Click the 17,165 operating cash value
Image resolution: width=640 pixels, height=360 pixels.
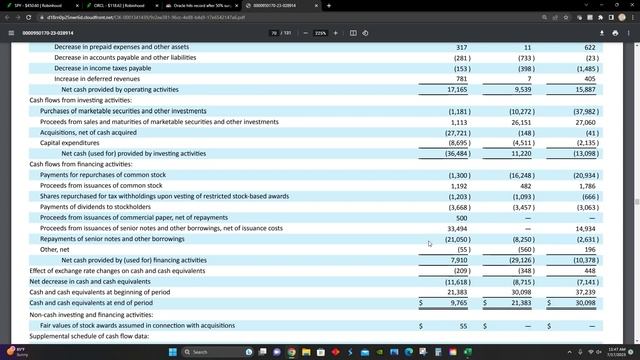(457, 89)
